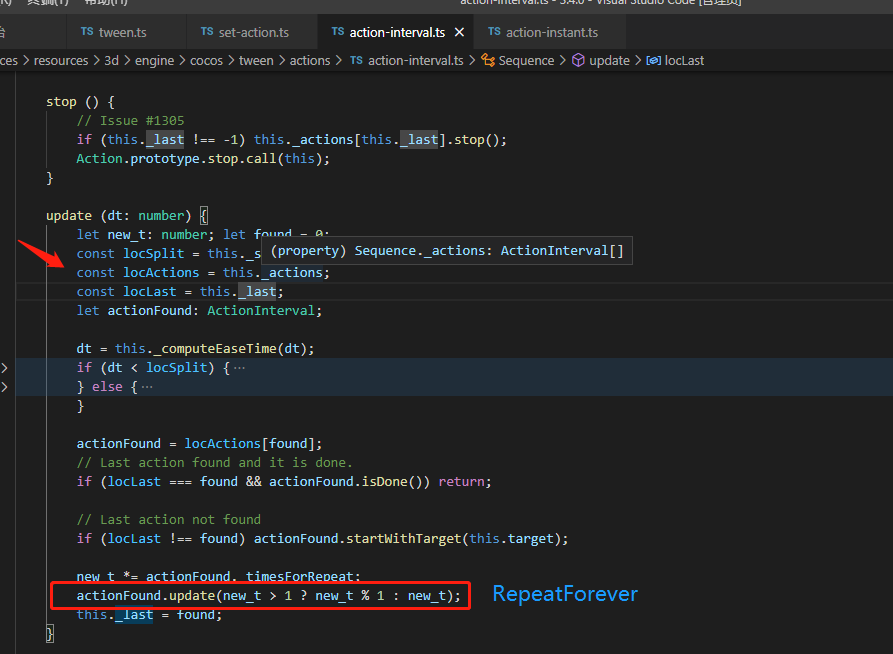Open the cocos breadcrumb folder
The image size is (893, 654).
pyautogui.click(x=206, y=60)
